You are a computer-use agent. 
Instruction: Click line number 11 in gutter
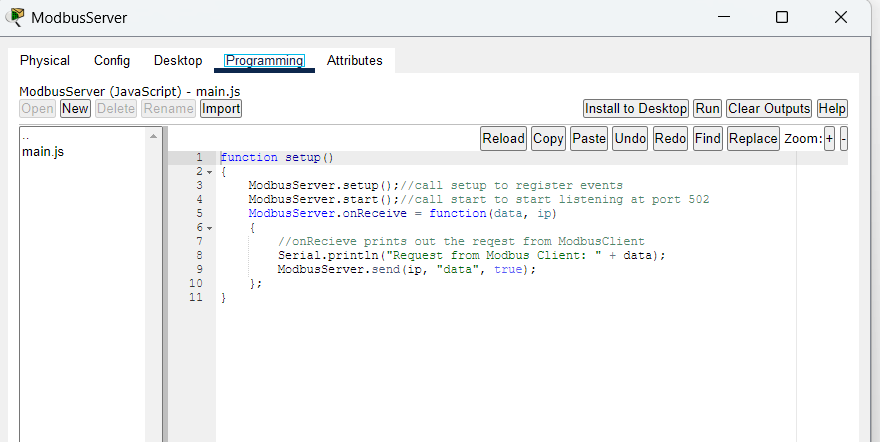(196, 297)
